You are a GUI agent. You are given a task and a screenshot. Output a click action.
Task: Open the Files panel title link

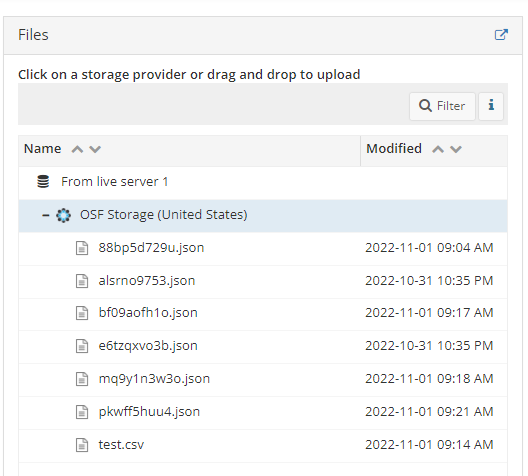point(33,35)
